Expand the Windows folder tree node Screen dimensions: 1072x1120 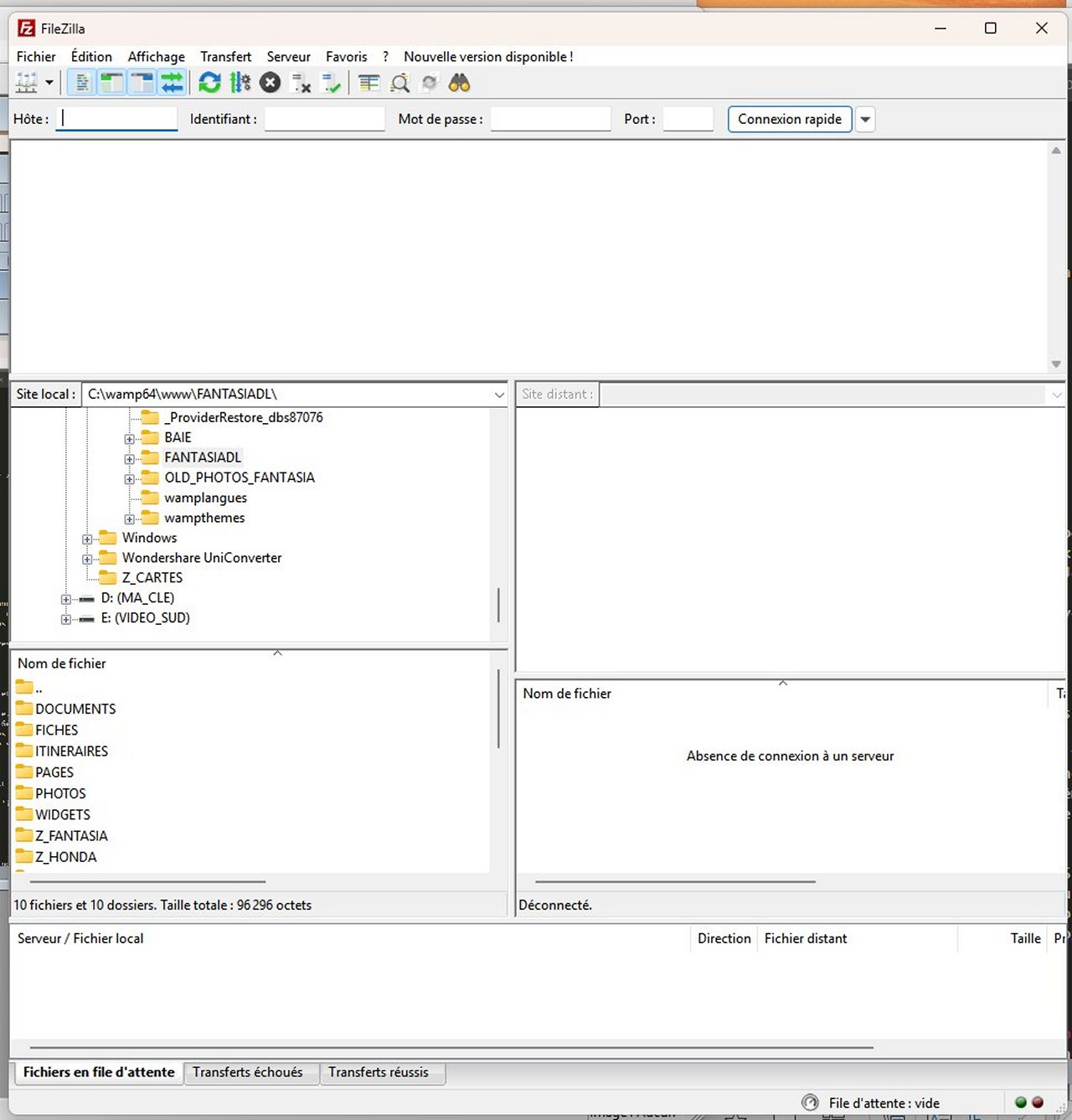pos(87,539)
